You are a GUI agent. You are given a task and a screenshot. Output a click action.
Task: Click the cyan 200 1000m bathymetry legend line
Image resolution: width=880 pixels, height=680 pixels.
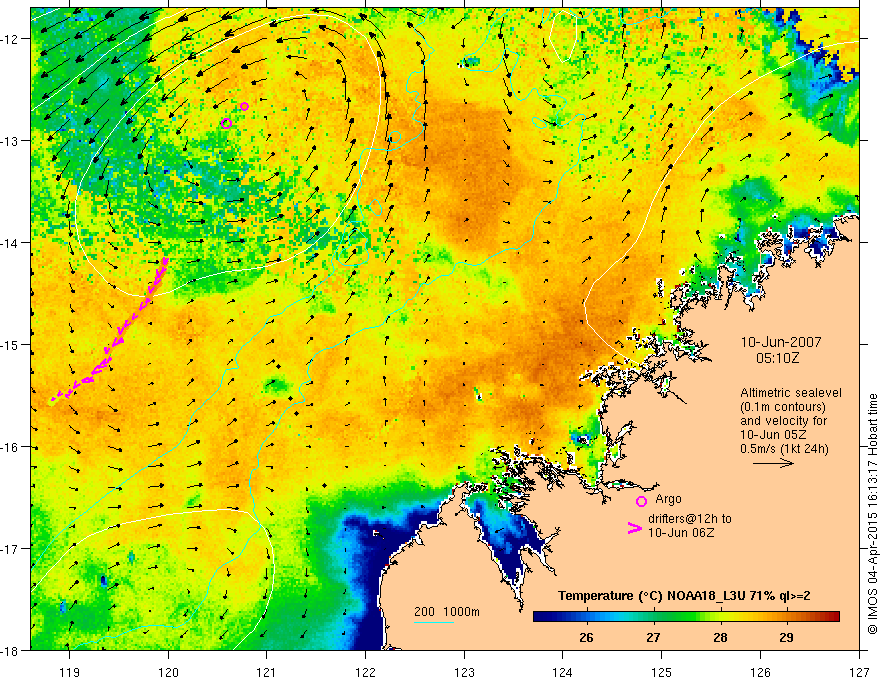pos(434,622)
